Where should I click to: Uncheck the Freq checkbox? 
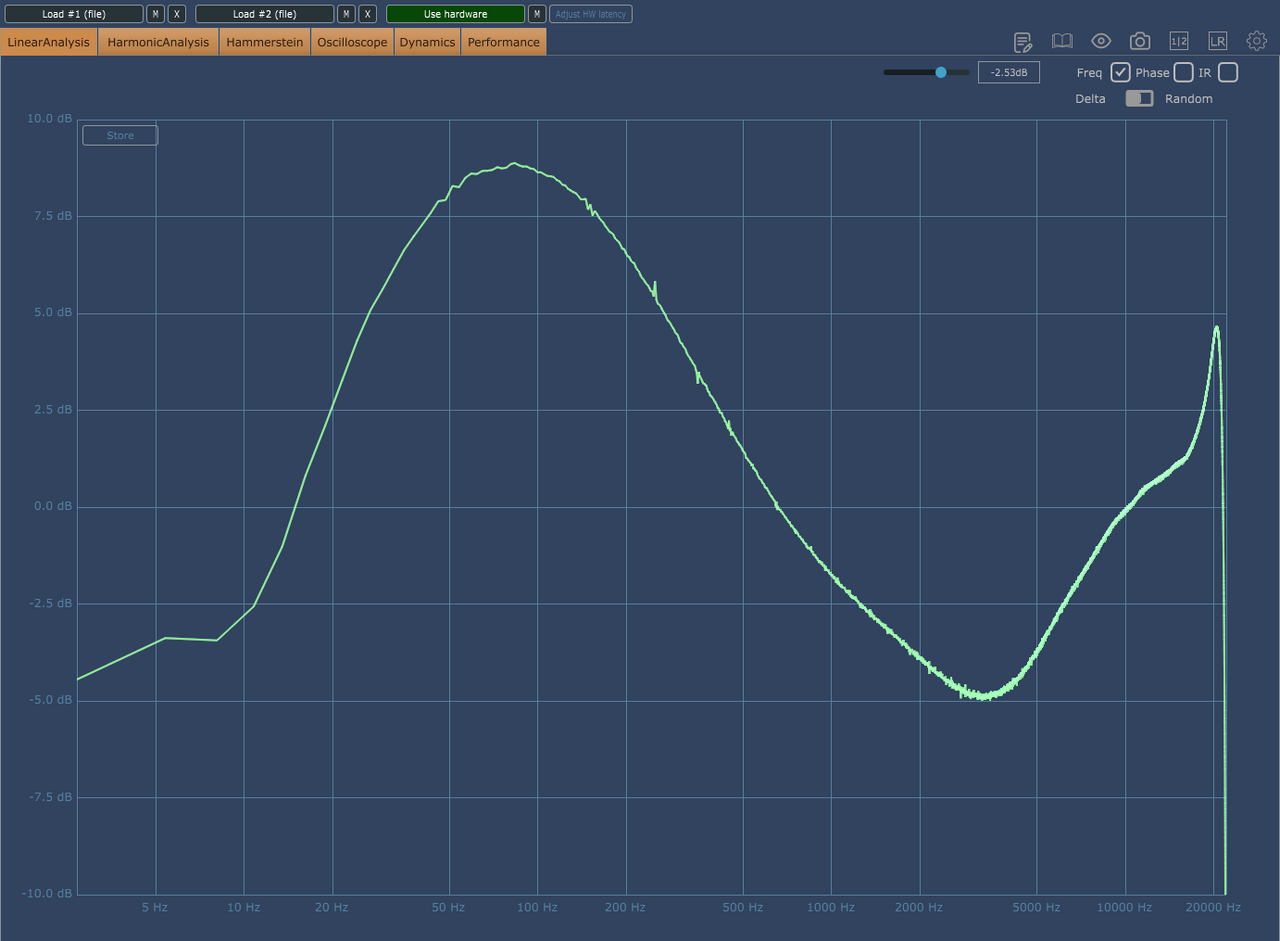[1120, 73]
